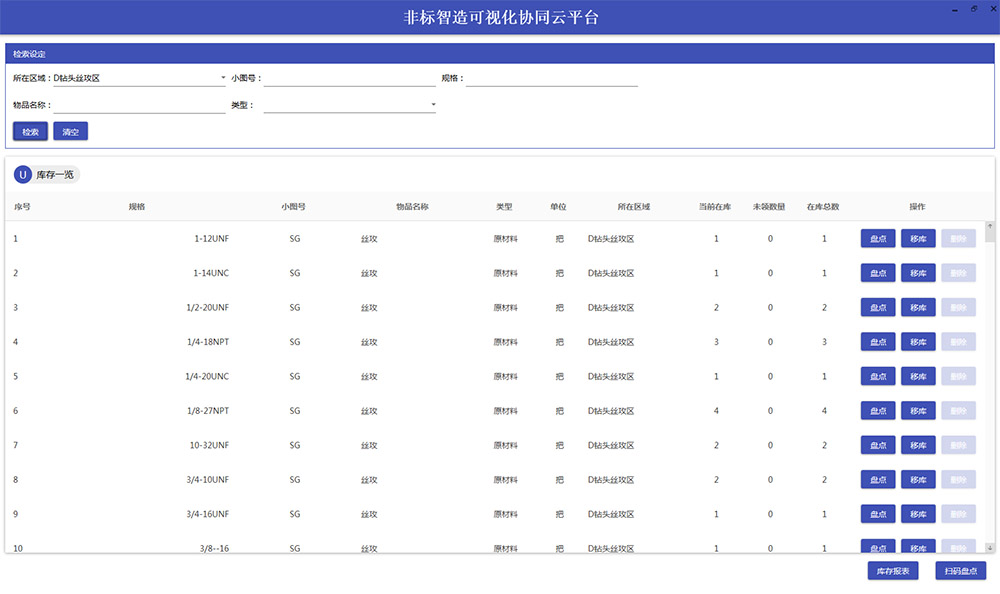This screenshot has height=594, width=1000.
Task: Click the round U icon beside 库存一览
Action: 23,175
